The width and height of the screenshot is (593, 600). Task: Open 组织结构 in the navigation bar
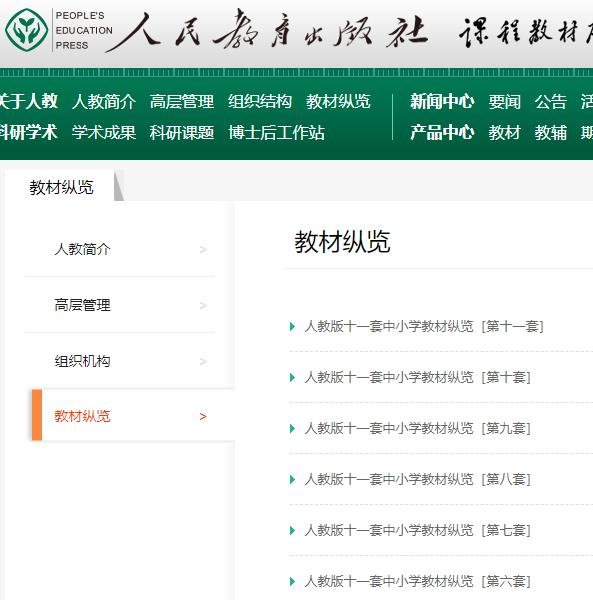[x=260, y=102]
